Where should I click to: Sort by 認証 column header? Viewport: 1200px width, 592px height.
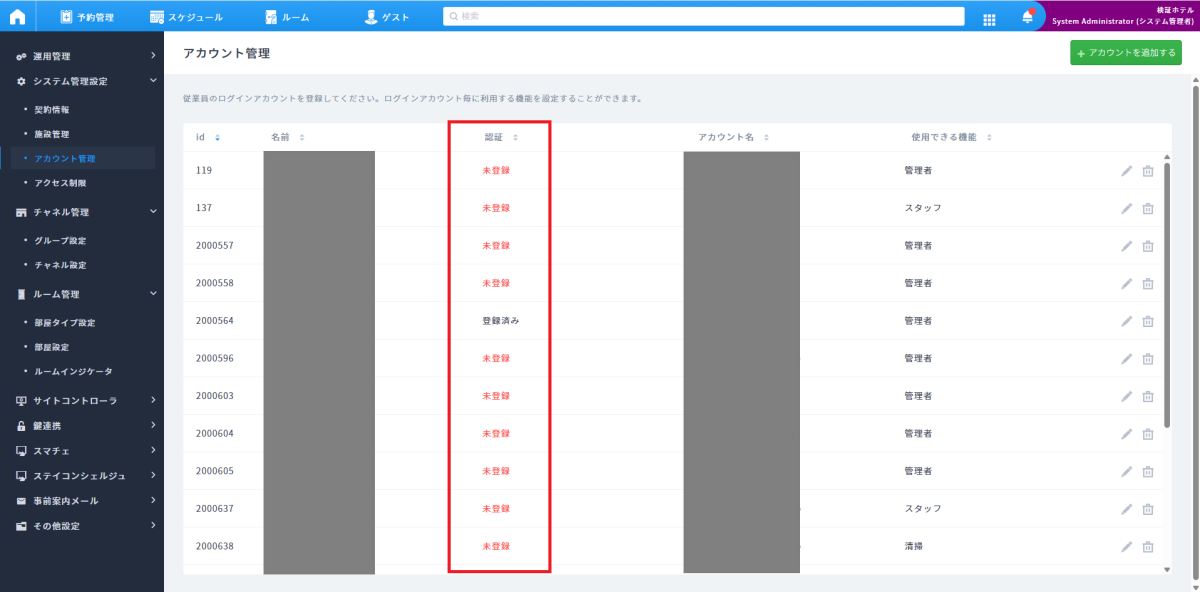(501, 137)
